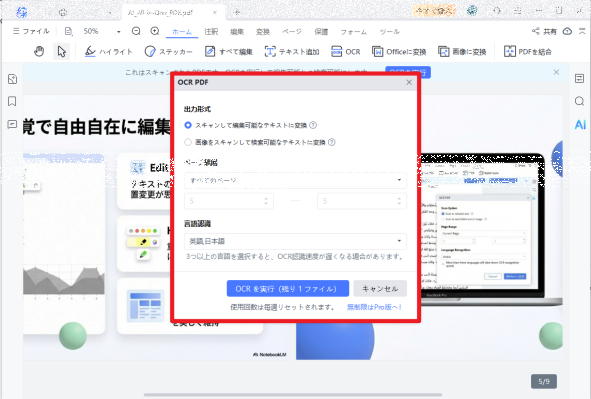Click the PDFを結合 merge tool
Image resolution: width=591 pixels, height=399 pixels.
point(528,52)
